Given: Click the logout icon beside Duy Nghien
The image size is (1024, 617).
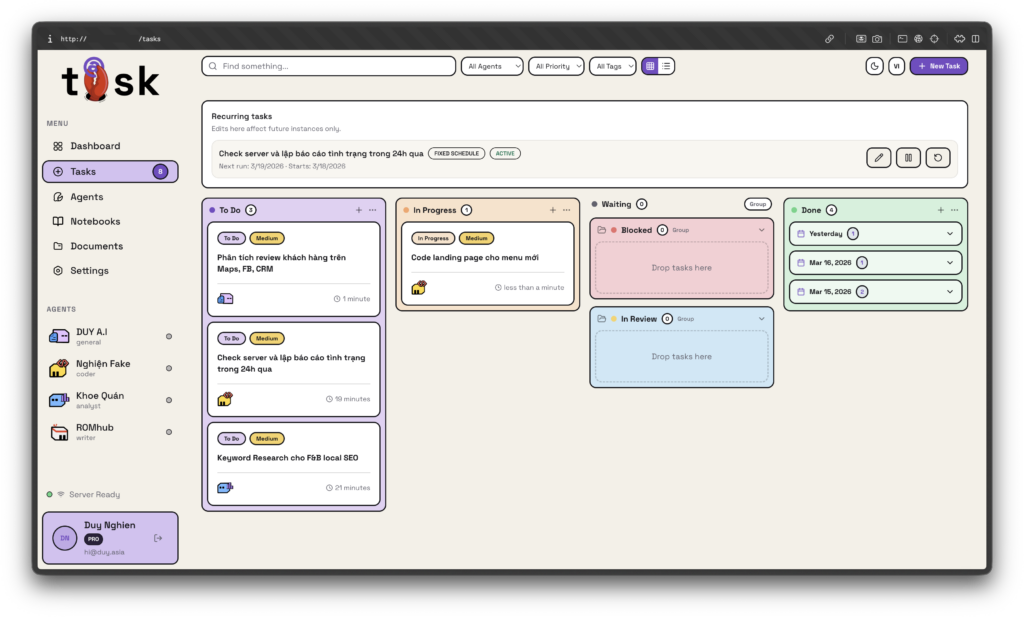Looking at the screenshot, I should (x=158, y=538).
